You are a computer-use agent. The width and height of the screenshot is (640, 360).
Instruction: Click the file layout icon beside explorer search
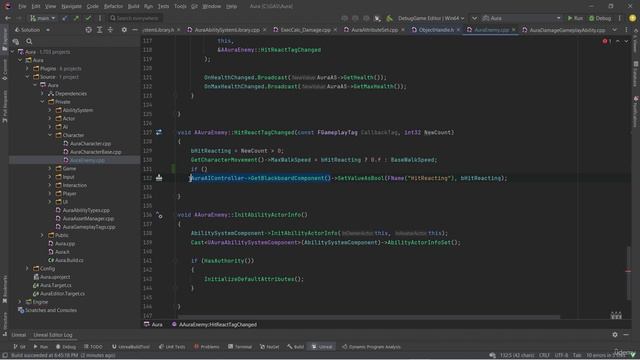[16, 41]
